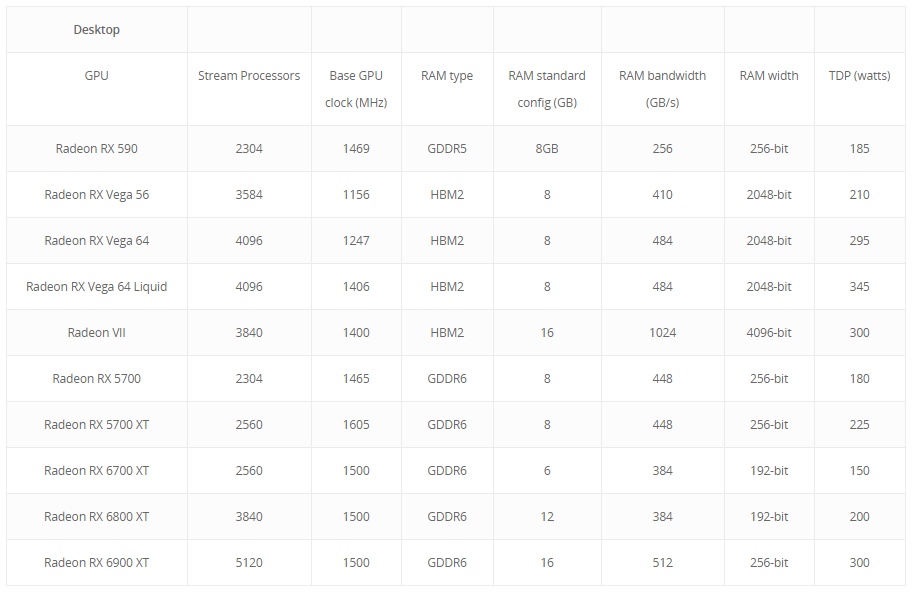Click the "4096-bit" RAM width cell
Image resolution: width=914 pixels, height=596 pixels.
pos(769,333)
